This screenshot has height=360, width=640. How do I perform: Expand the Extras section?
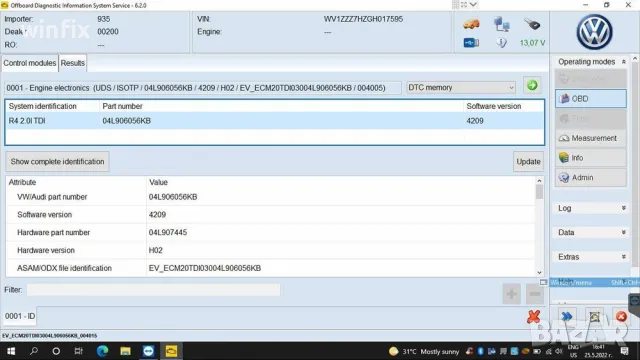coord(624,257)
